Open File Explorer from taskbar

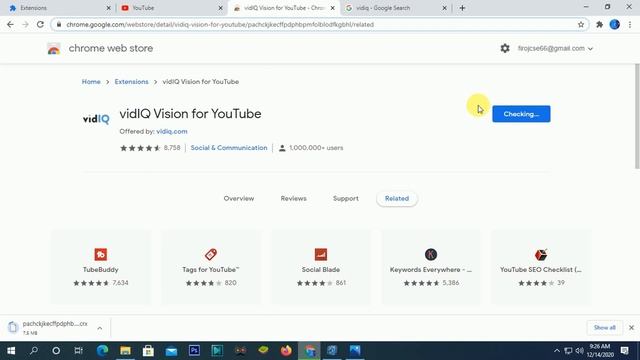click(125, 350)
